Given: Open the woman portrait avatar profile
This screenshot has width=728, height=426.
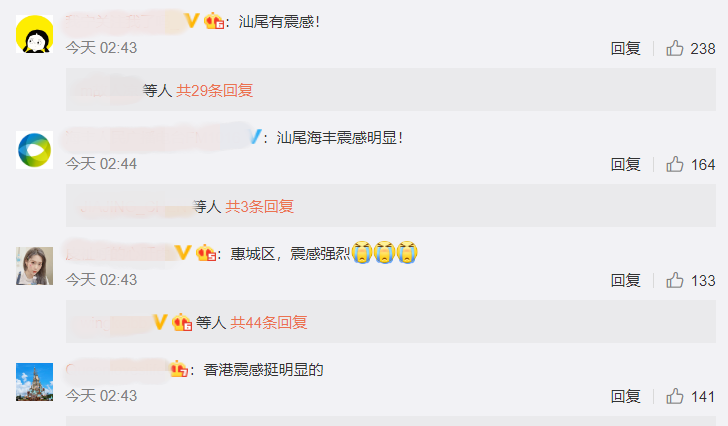Looking at the screenshot, I should 34,266.
